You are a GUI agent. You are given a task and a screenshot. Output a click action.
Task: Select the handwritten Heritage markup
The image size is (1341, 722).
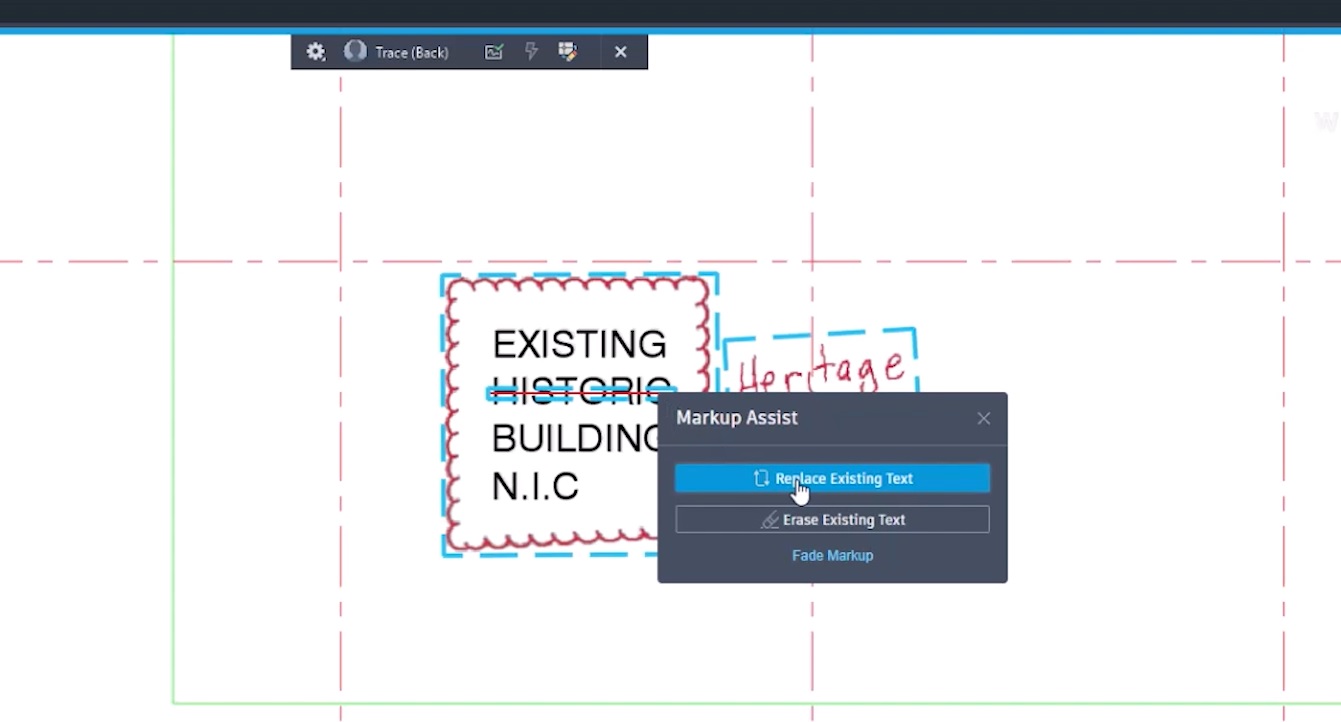point(820,368)
